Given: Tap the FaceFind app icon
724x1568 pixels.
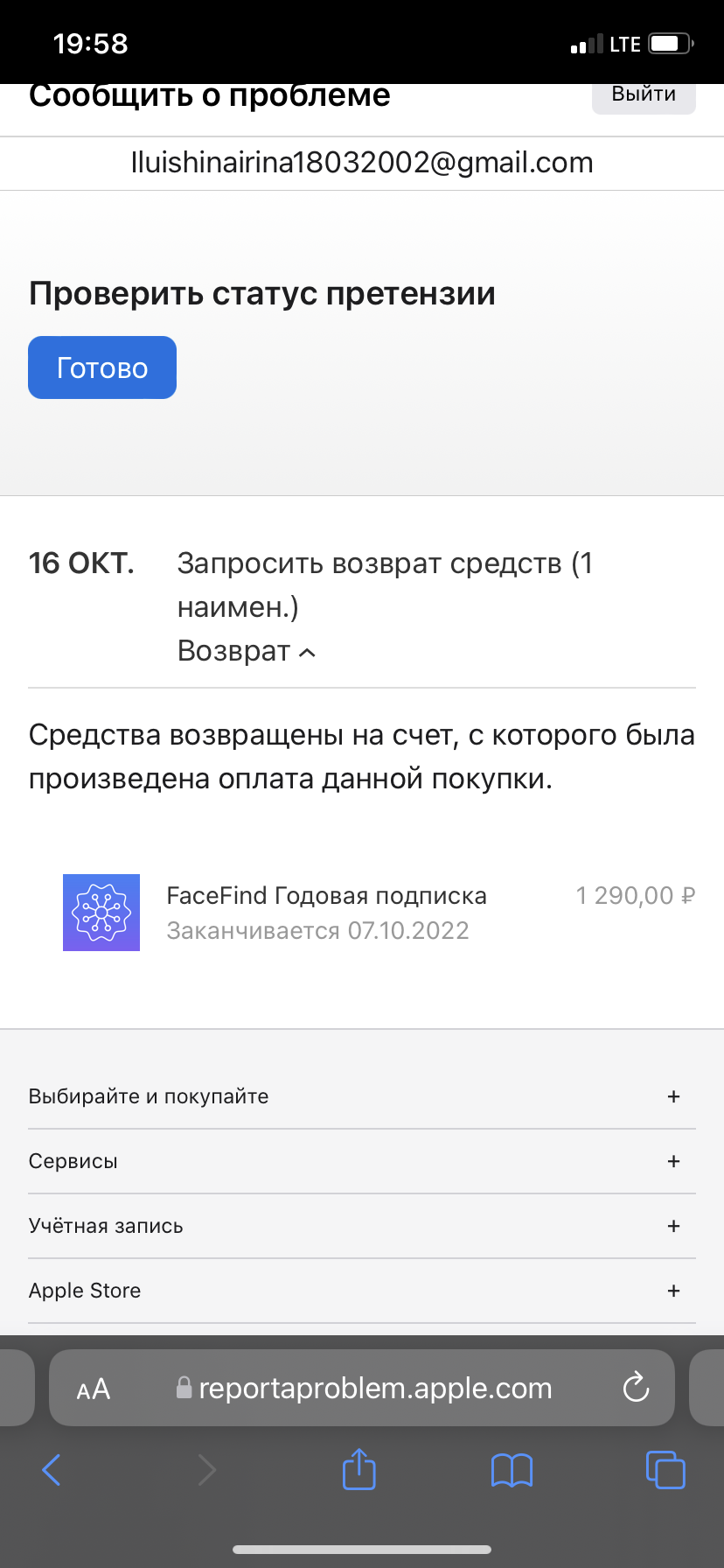Looking at the screenshot, I should tap(101, 913).
